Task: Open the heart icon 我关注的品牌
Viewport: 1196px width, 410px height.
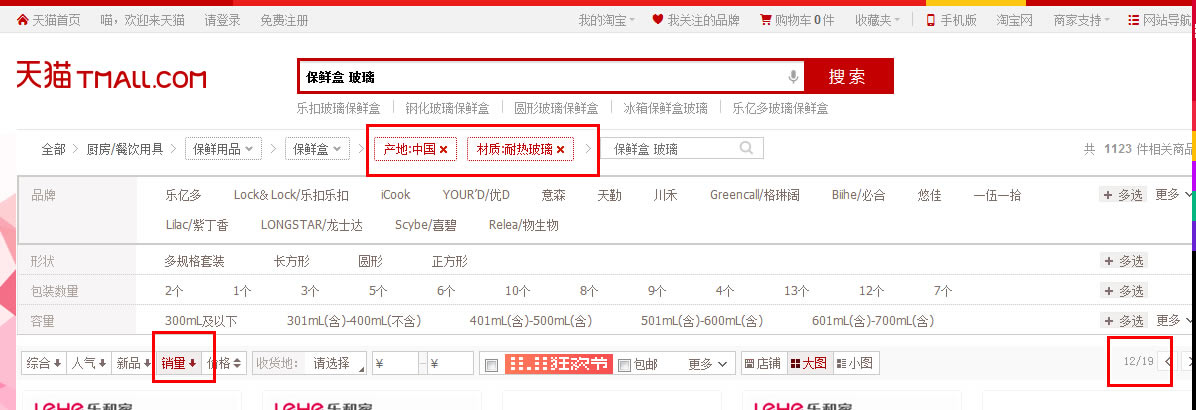Action: click(x=696, y=21)
